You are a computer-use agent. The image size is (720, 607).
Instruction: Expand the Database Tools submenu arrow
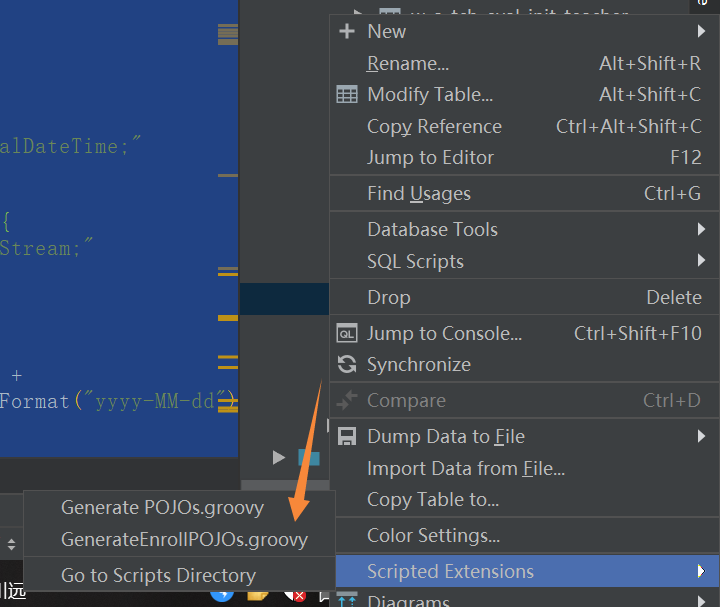[702, 229]
